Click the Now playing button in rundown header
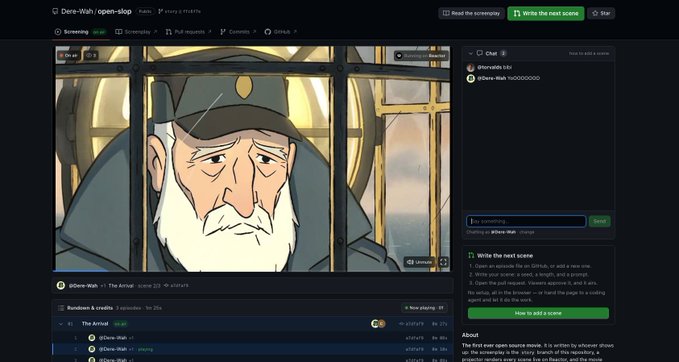Screen dimensions: 679x362 [424, 308]
